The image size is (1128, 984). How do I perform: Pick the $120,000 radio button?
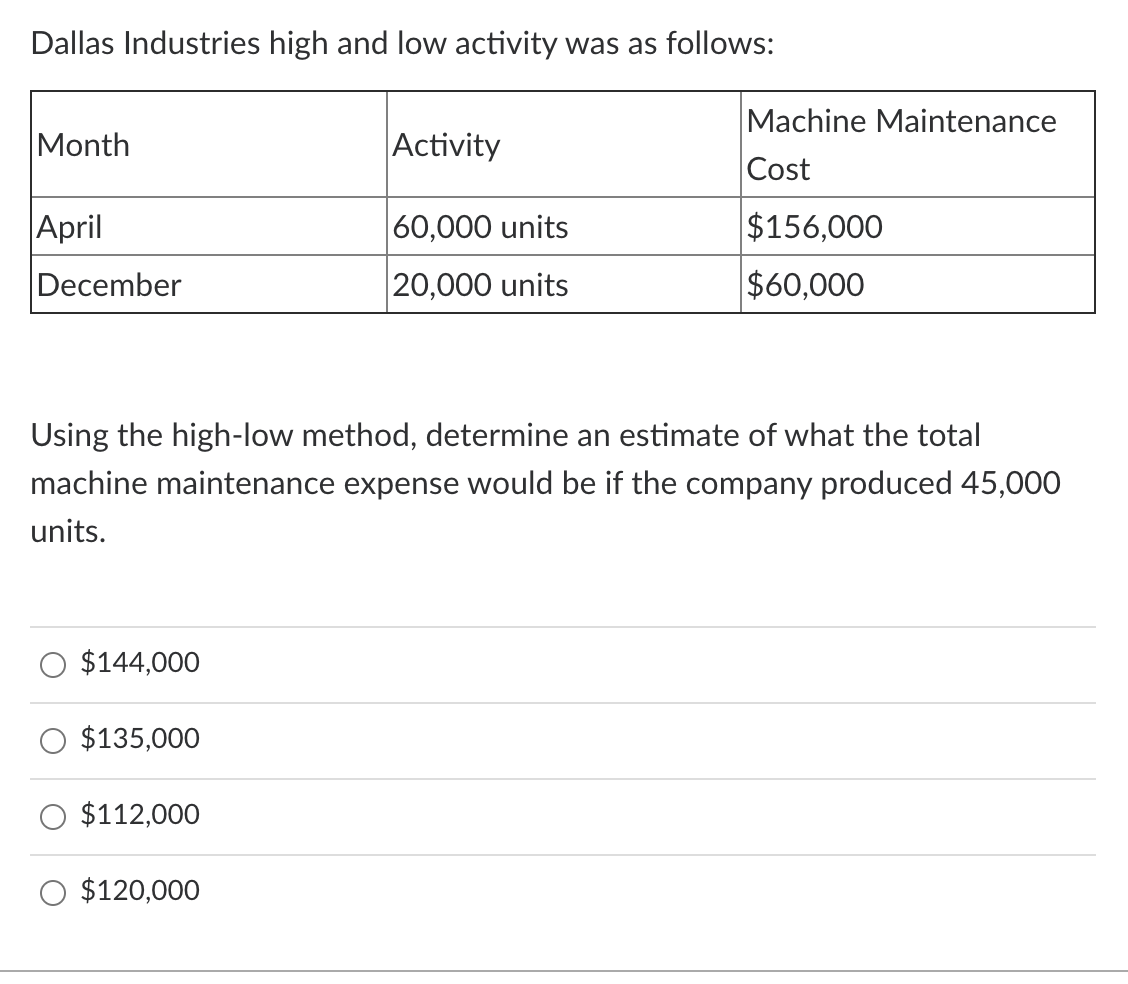(x=53, y=892)
